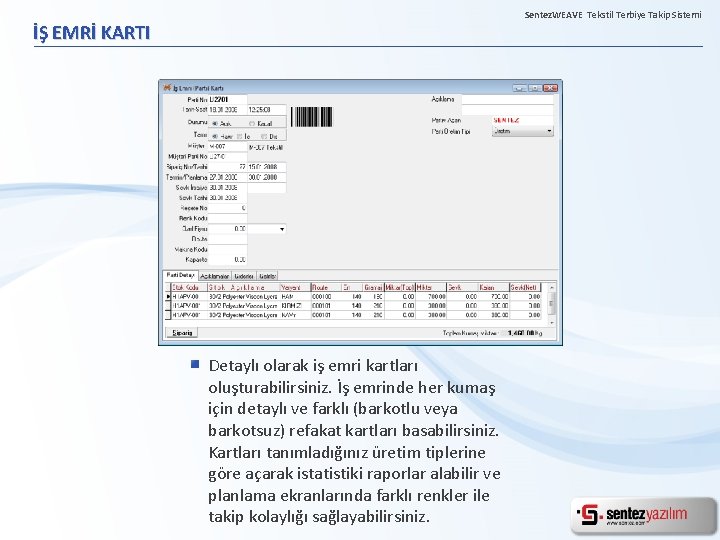Click the Renk Kodu field
The width and height of the screenshot is (720, 540).
pyautogui.click(x=228, y=219)
